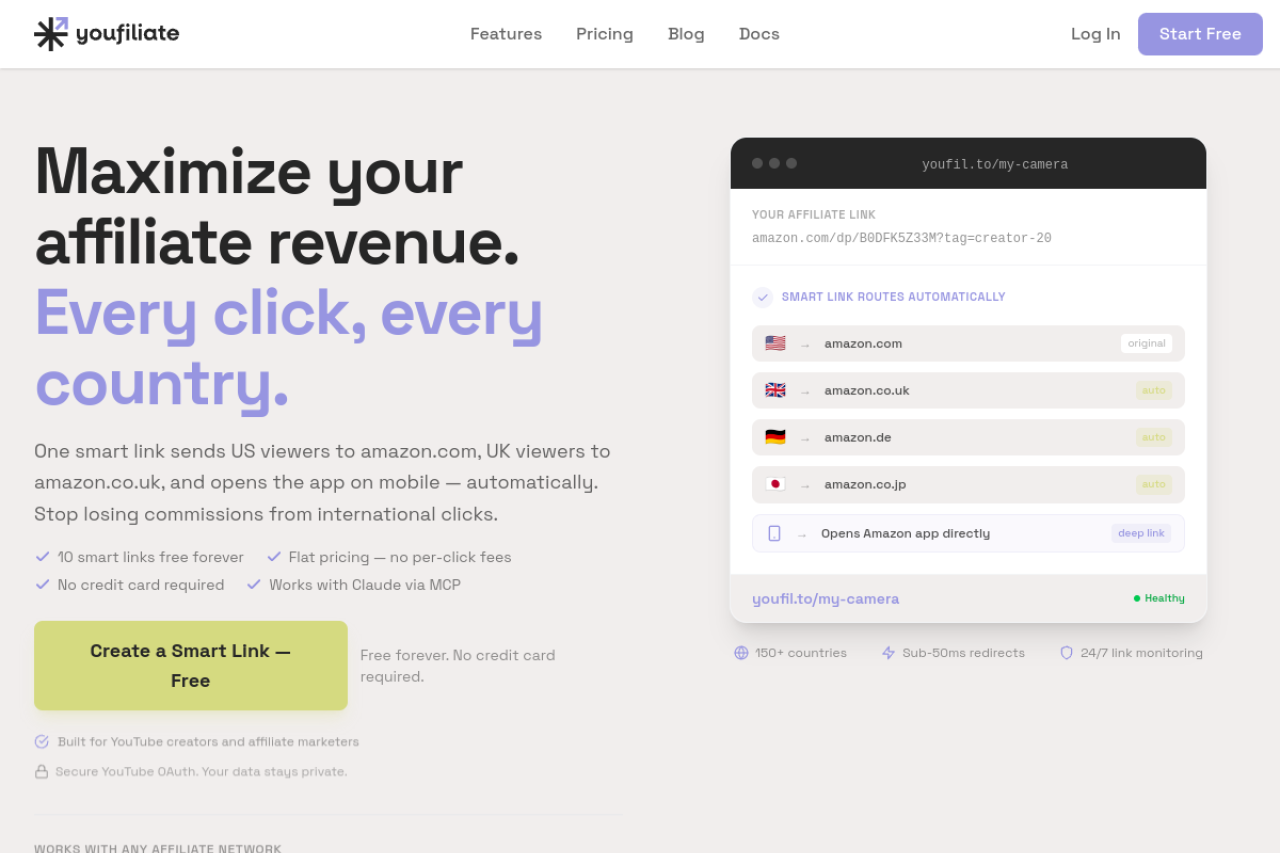Click the Sub-50ms redirects text

pyautogui.click(x=964, y=653)
